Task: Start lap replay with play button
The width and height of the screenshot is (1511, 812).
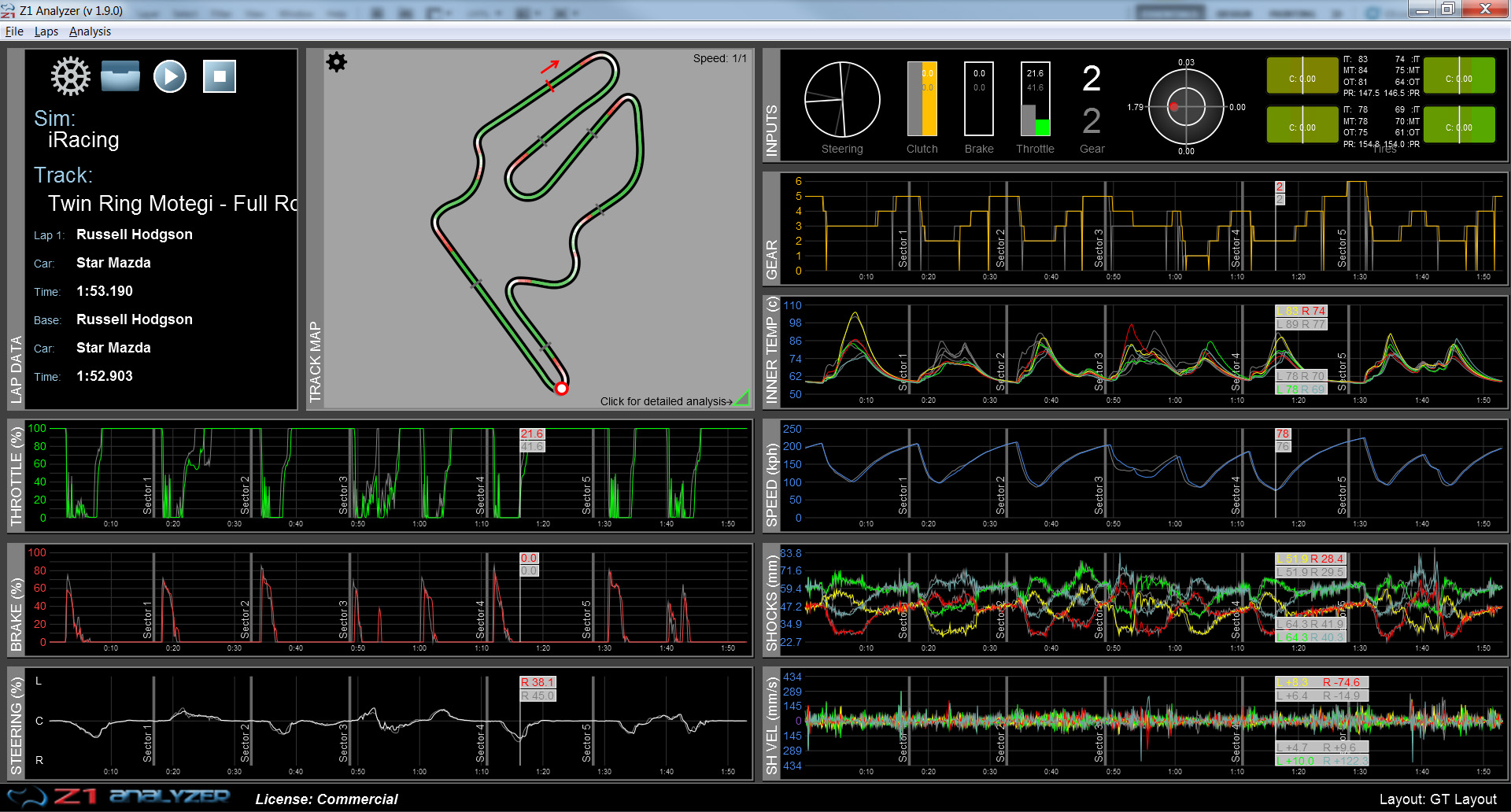Action: [170, 76]
